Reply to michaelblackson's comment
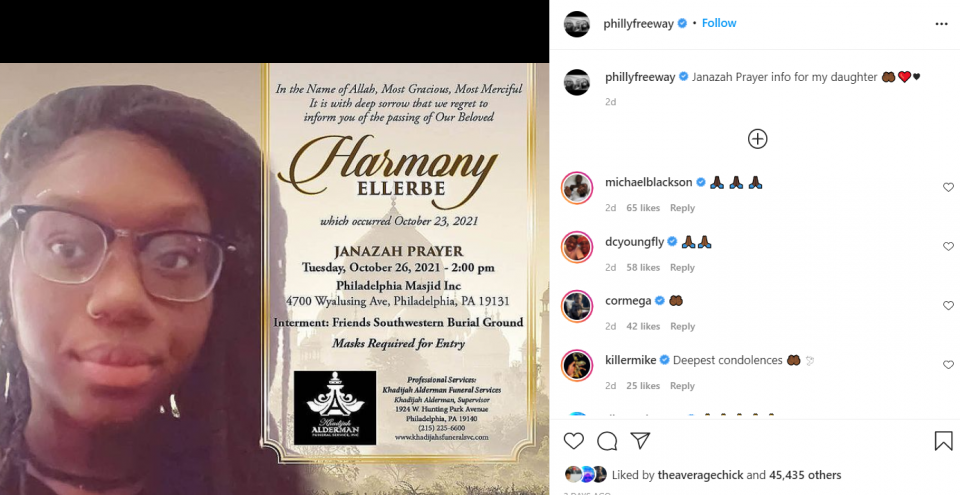This screenshot has height=495, width=960. (682, 208)
